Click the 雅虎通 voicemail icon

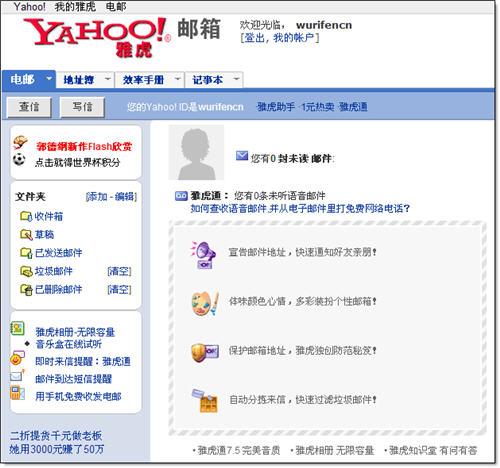click(181, 196)
